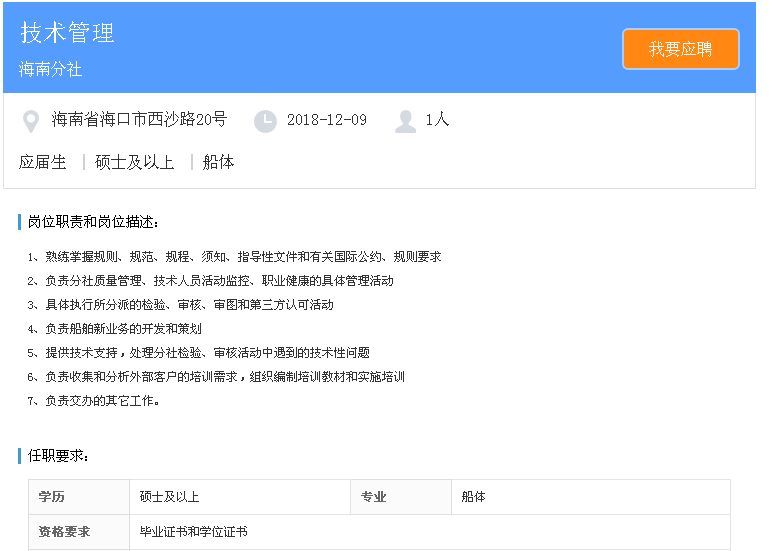Click the date 2018-12-09
The image size is (770, 551).
click(x=327, y=120)
